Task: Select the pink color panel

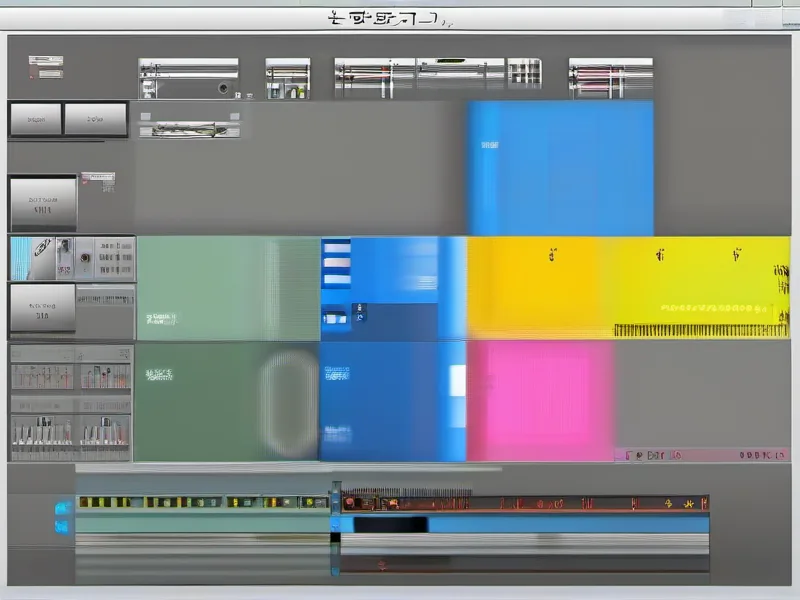Action: 540,400
